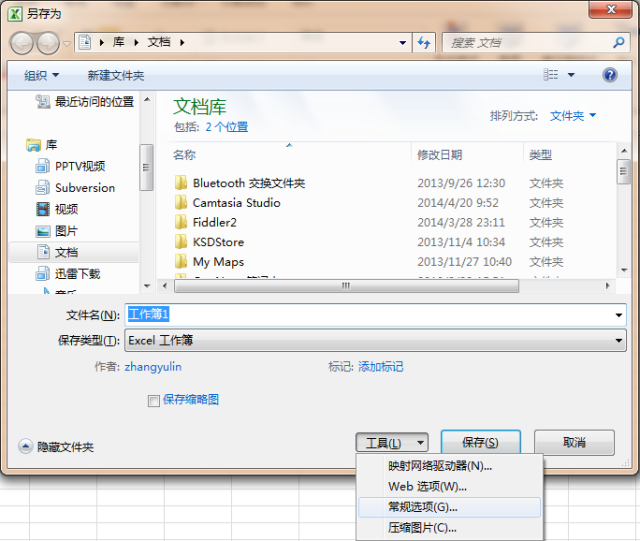Click the 添加标记 link
This screenshot has height=541, width=640.
pyautogui.click(x=380, y=367)
